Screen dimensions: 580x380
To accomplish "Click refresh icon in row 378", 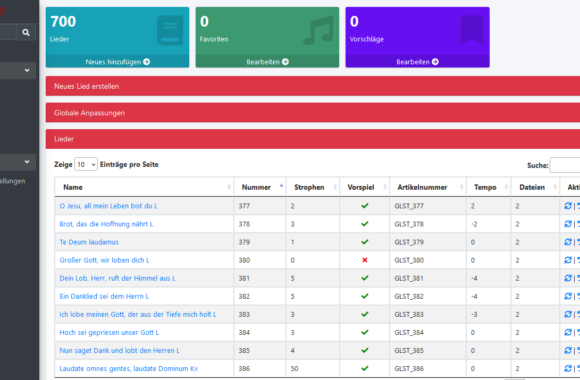I will click(568, 224).
